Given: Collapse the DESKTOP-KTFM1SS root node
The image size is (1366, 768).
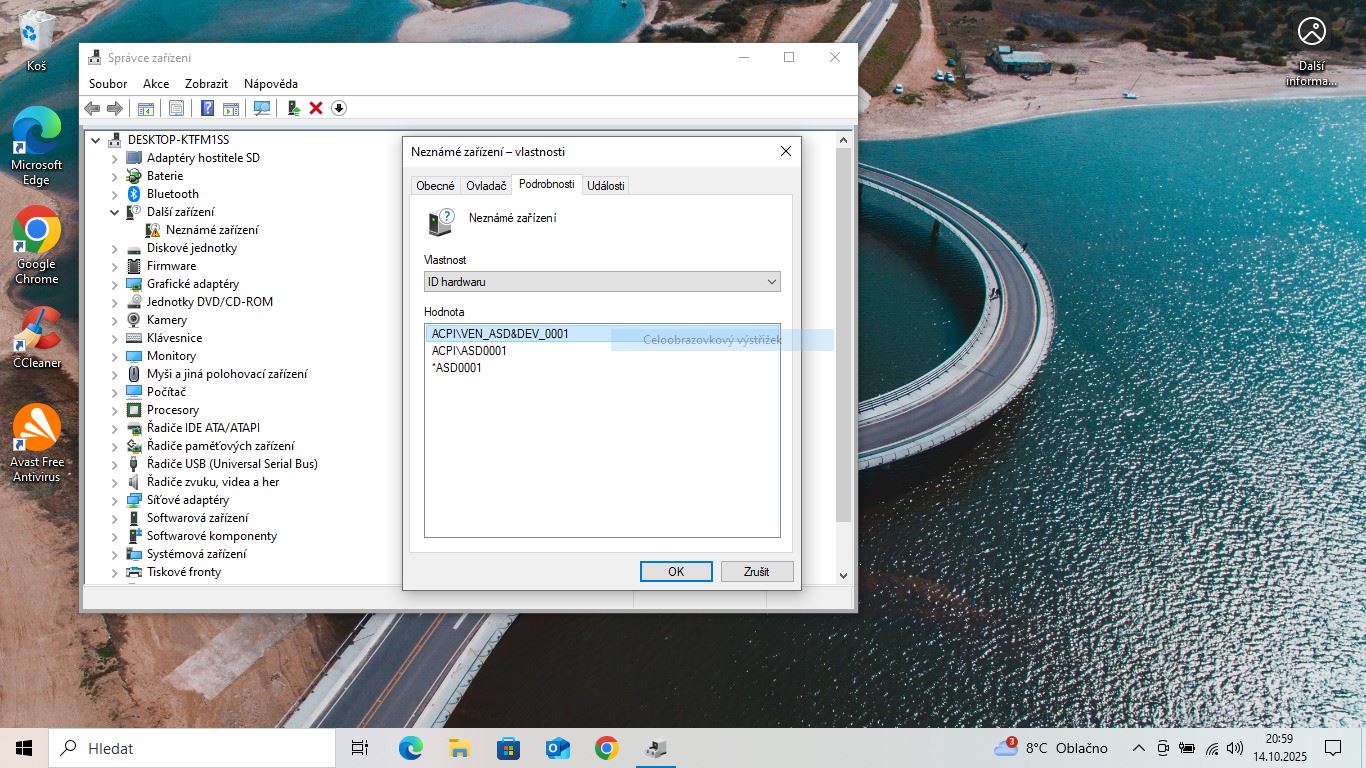Looking at the screenshot, I should pyautogui.click(x=96, y=140).
